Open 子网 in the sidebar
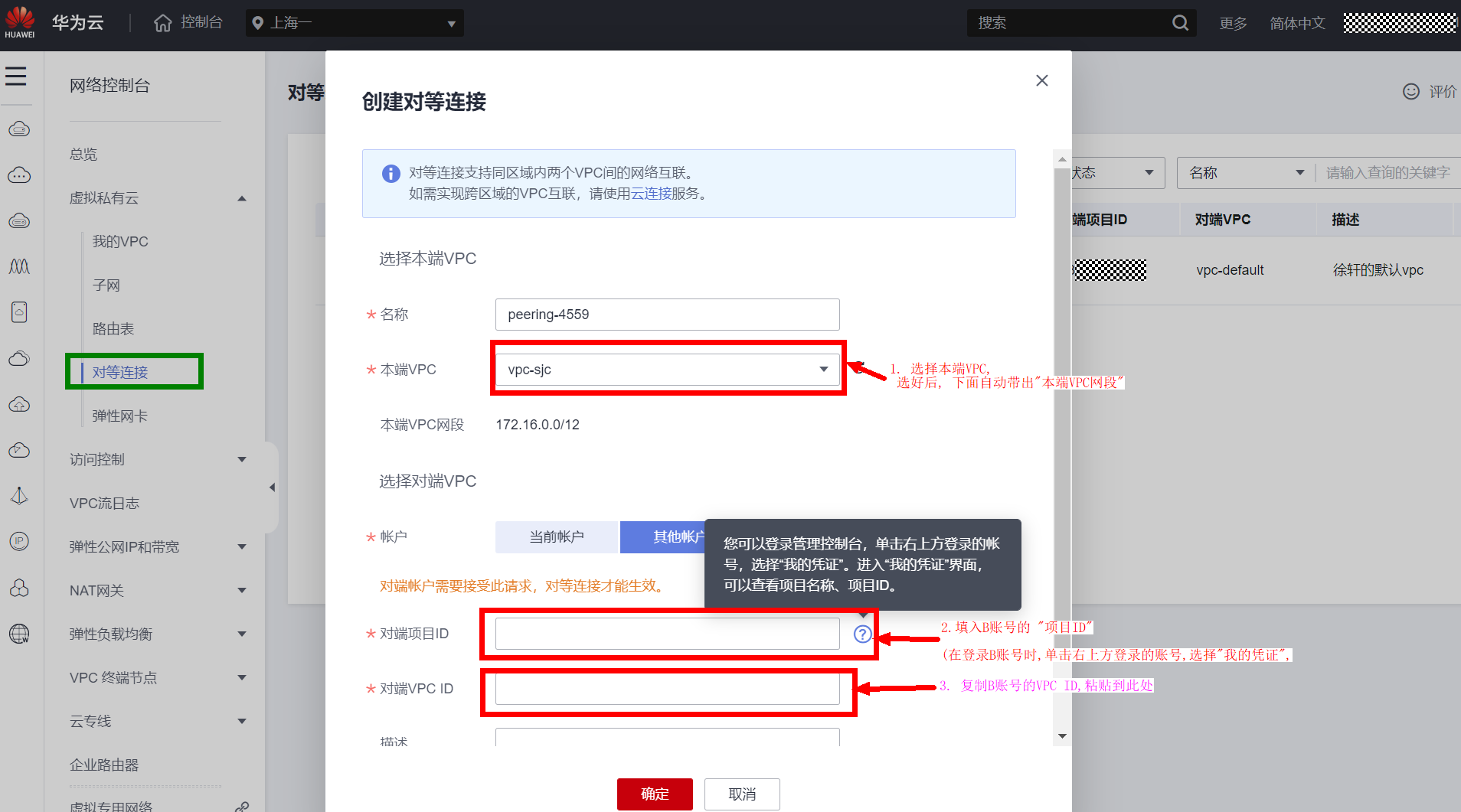The width and height of the screenshot is (1461, 812). click(x=106, y=285)
